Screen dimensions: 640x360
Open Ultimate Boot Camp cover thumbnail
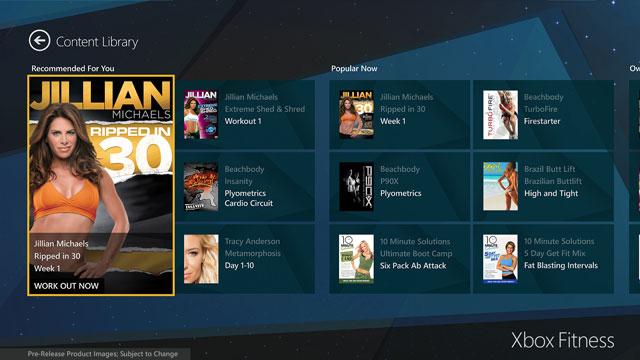(356, 259)
